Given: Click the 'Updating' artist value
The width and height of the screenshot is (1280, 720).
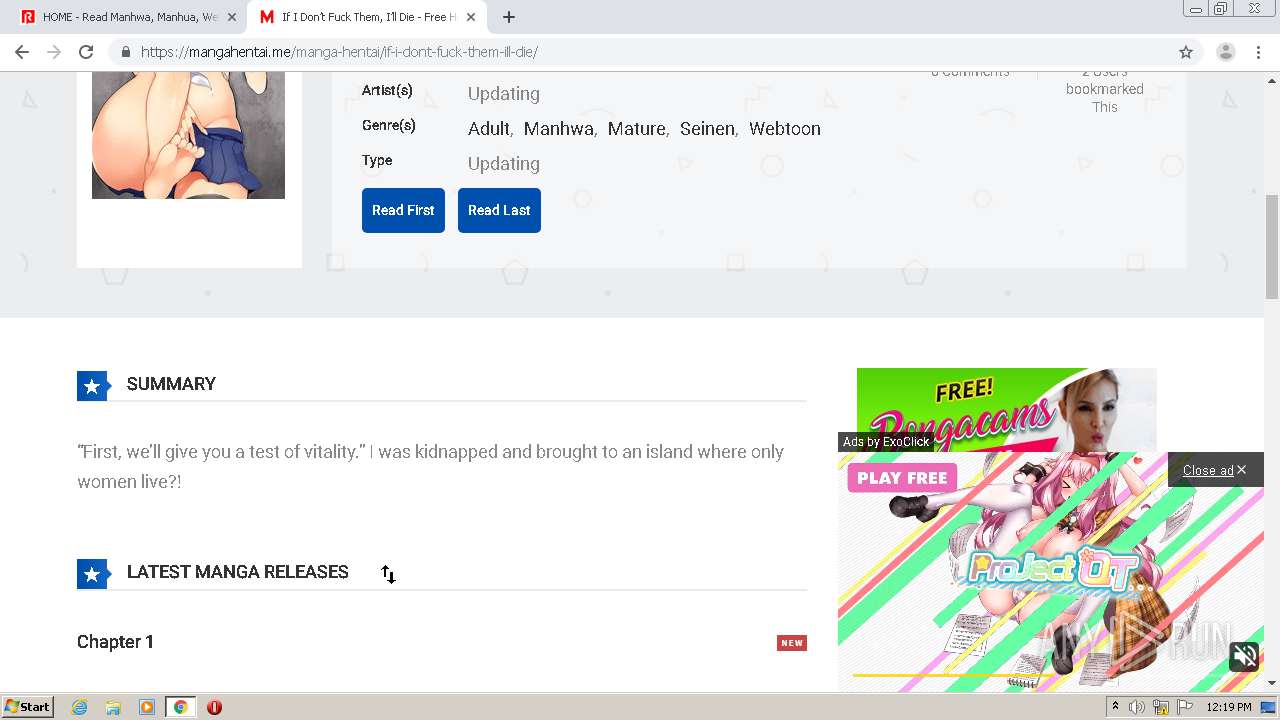Looking at the screenshot, I should click(504, 94).
